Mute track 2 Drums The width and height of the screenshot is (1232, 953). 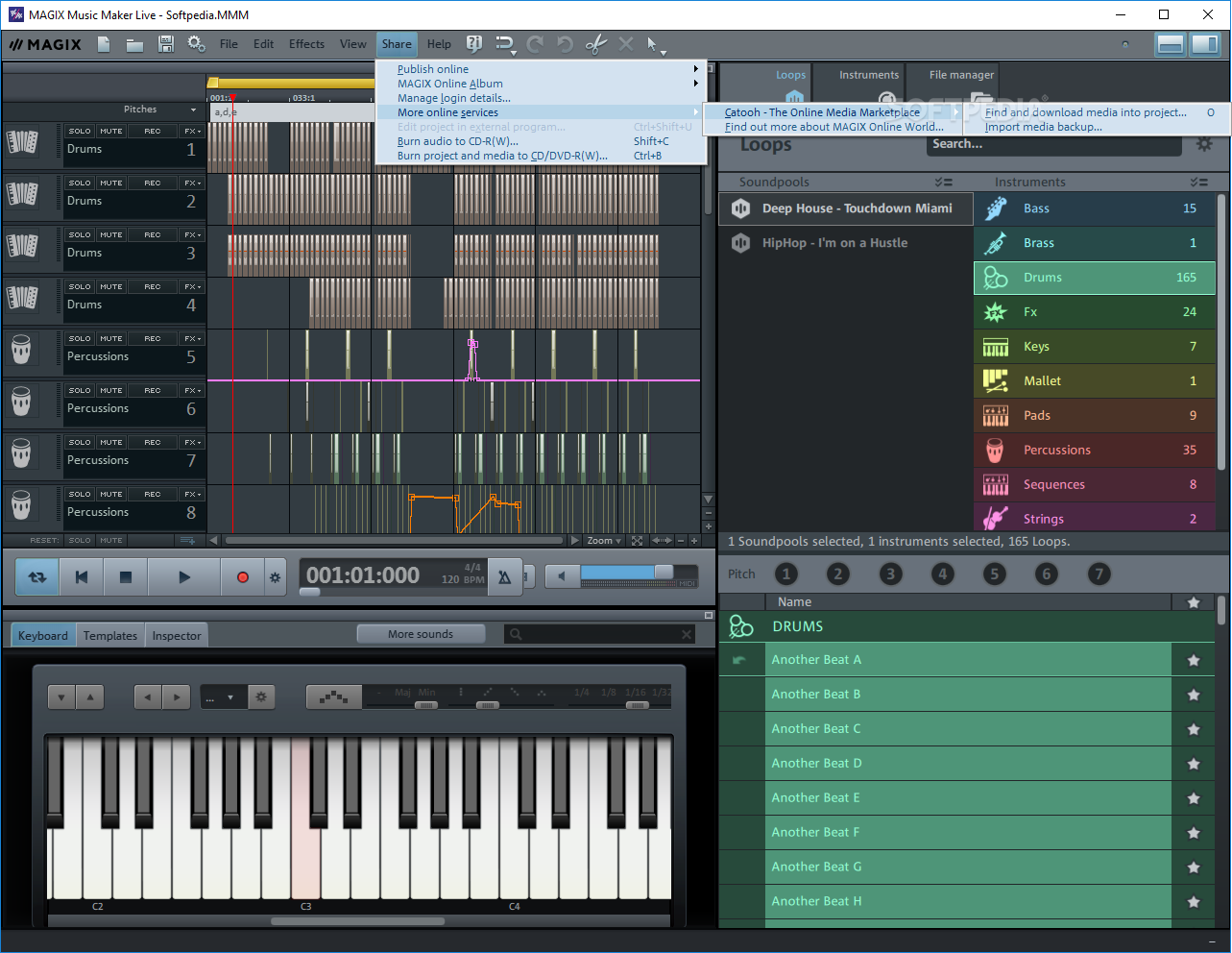pyautogui.click(x=111, y=183)
